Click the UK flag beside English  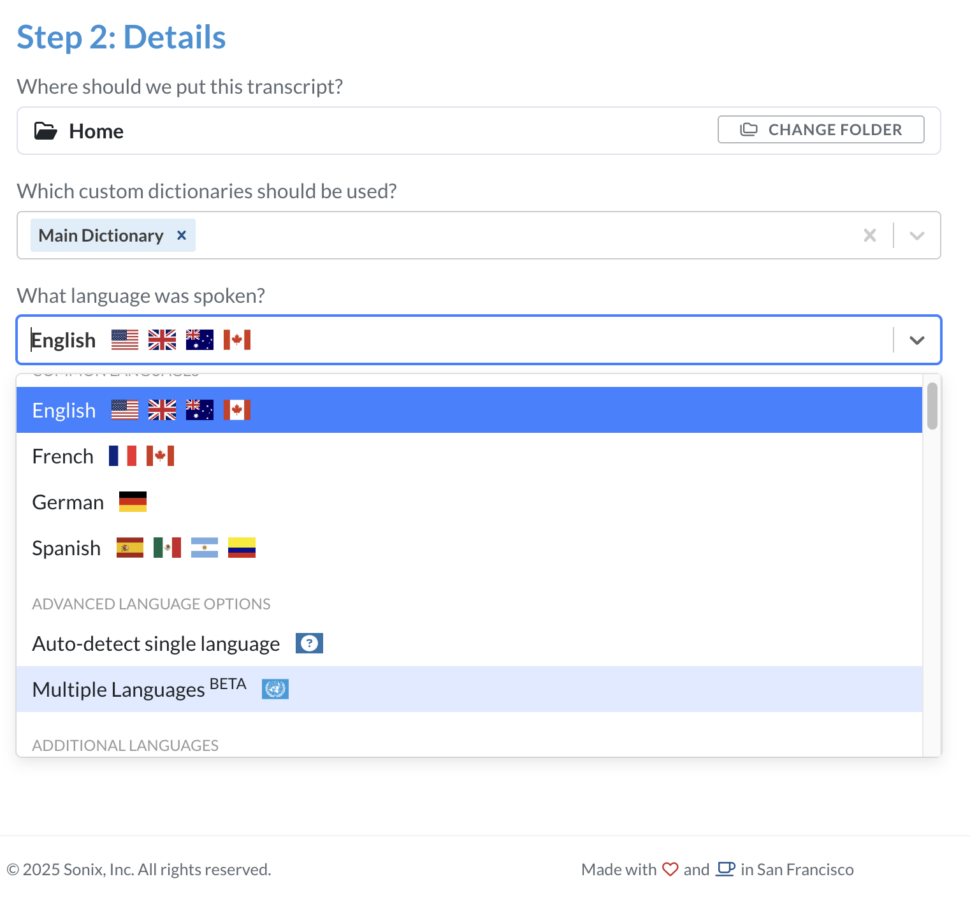tap(162, 339)
